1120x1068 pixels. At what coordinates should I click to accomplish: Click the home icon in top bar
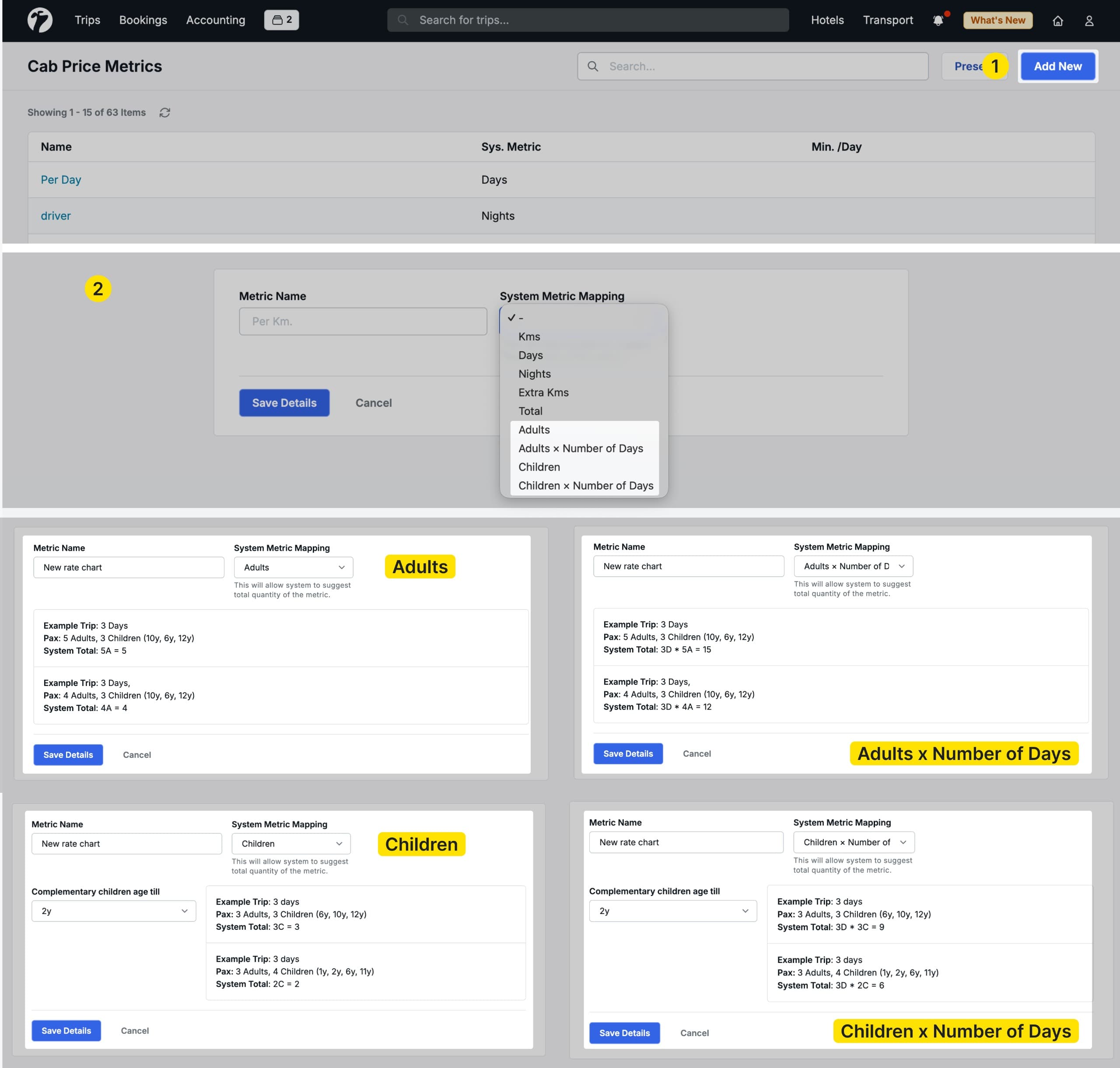(1058, 21)
